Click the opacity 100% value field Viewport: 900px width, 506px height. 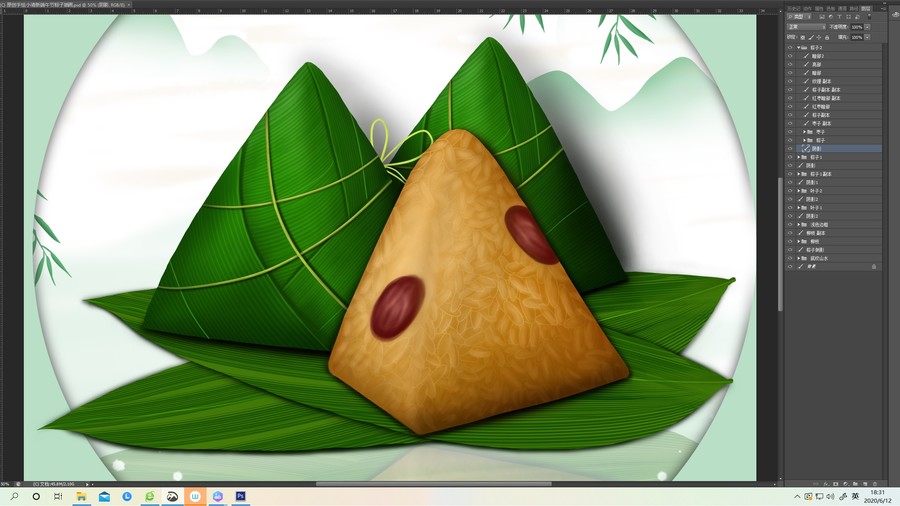tap(856, 27)
